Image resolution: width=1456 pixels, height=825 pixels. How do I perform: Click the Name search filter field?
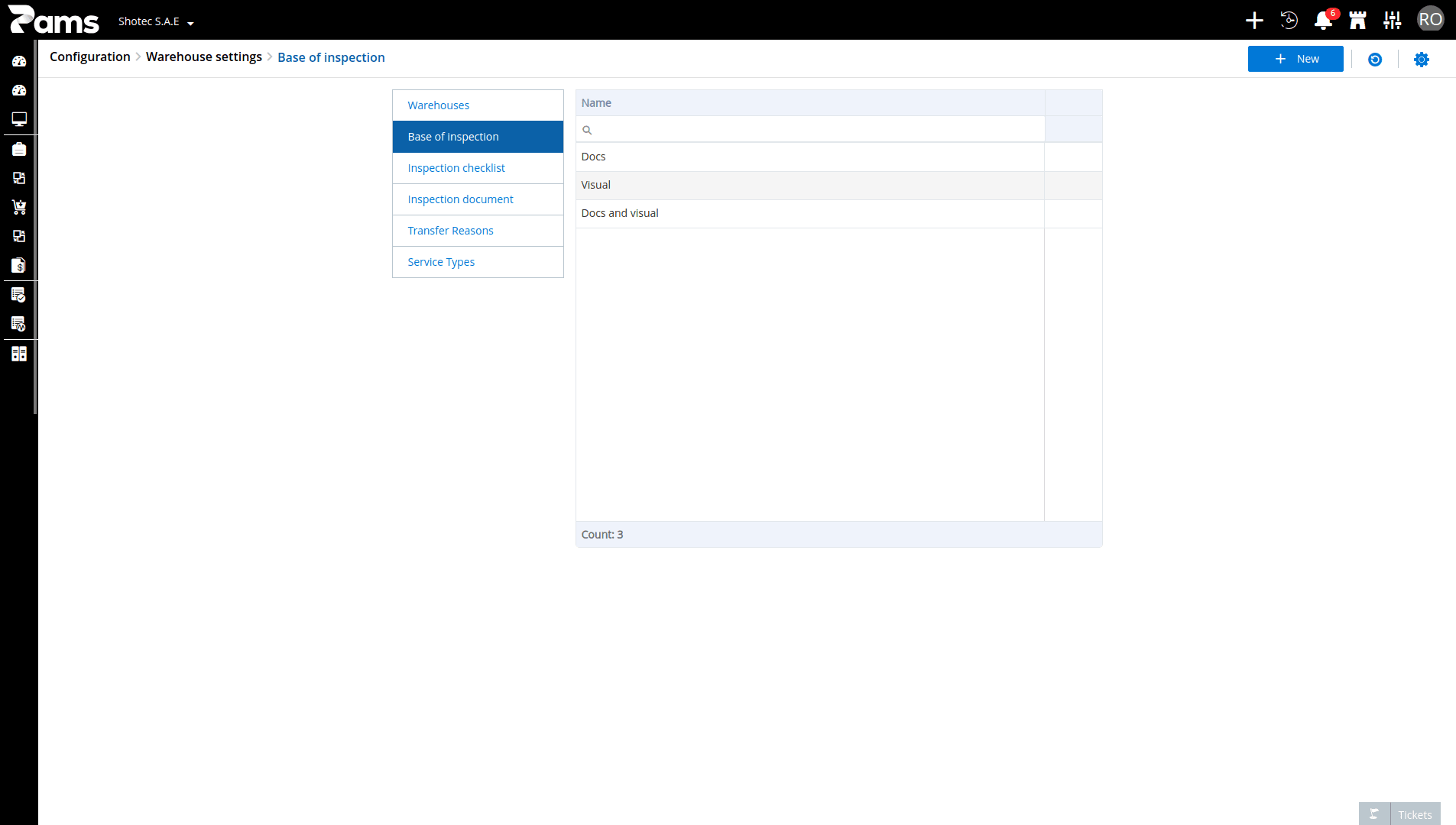point(810,130)
